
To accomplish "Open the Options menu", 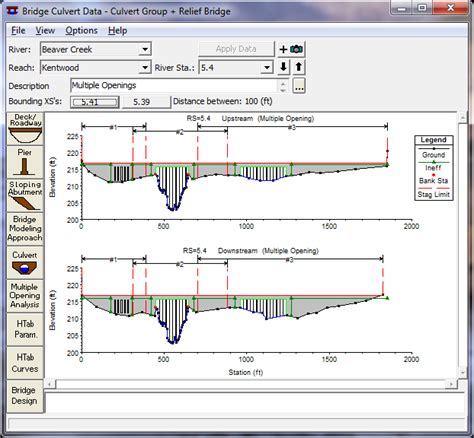I will (x=81, y=31).
